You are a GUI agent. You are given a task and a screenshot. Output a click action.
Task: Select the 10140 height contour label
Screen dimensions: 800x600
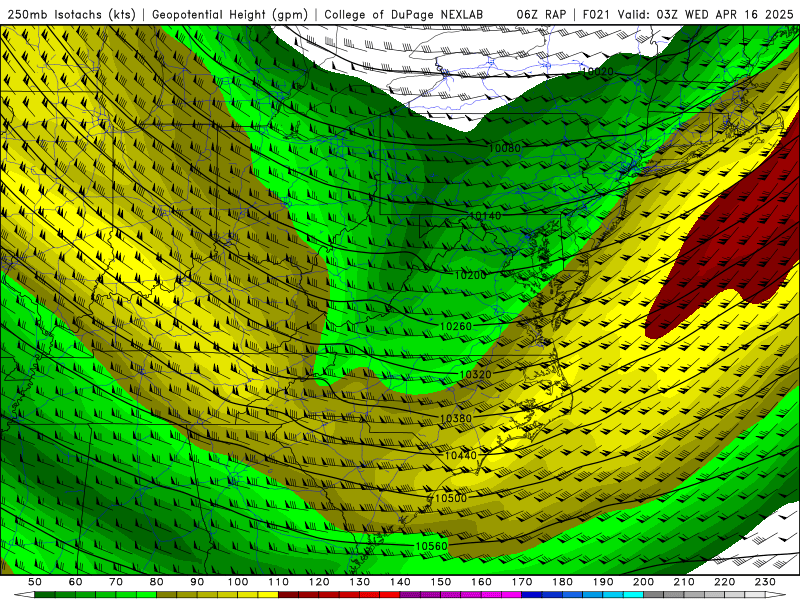click(485, 216)
